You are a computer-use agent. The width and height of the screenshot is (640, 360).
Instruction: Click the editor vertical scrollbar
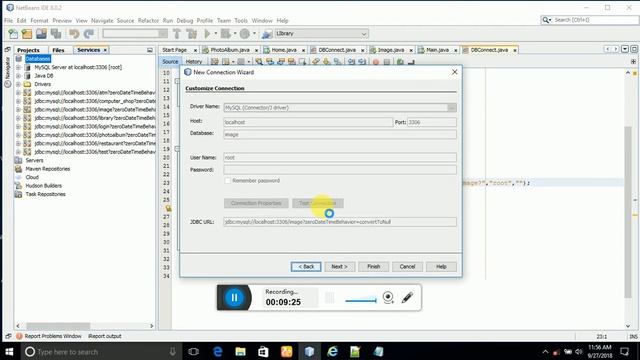[628, 212]
